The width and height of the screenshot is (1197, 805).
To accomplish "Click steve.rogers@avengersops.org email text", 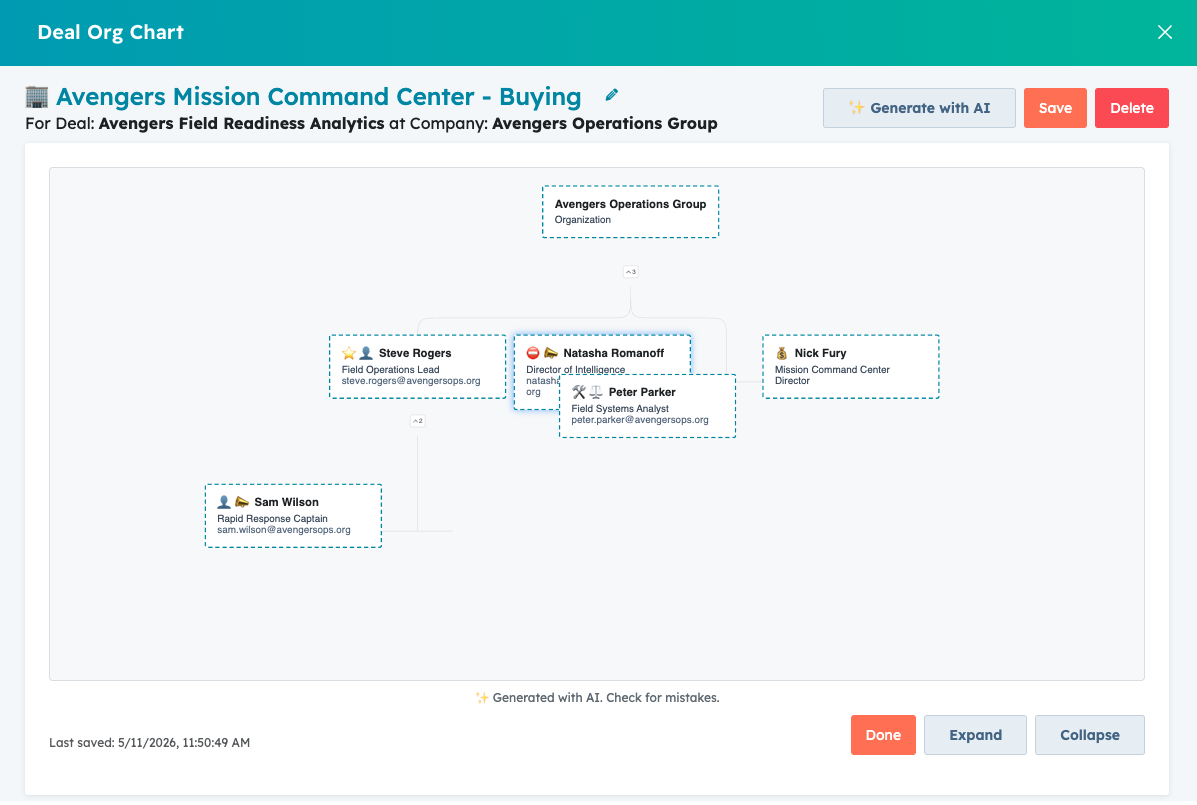I will (411, 381).
